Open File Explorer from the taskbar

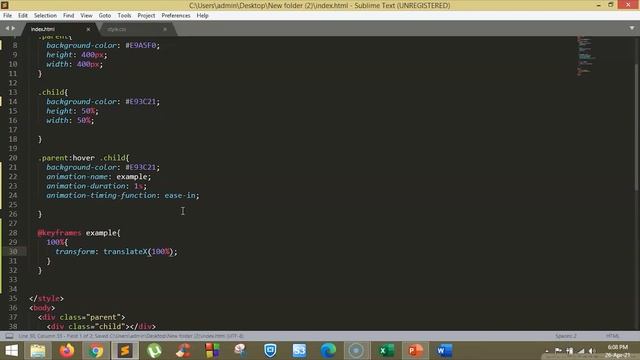[x=38, y=351]
